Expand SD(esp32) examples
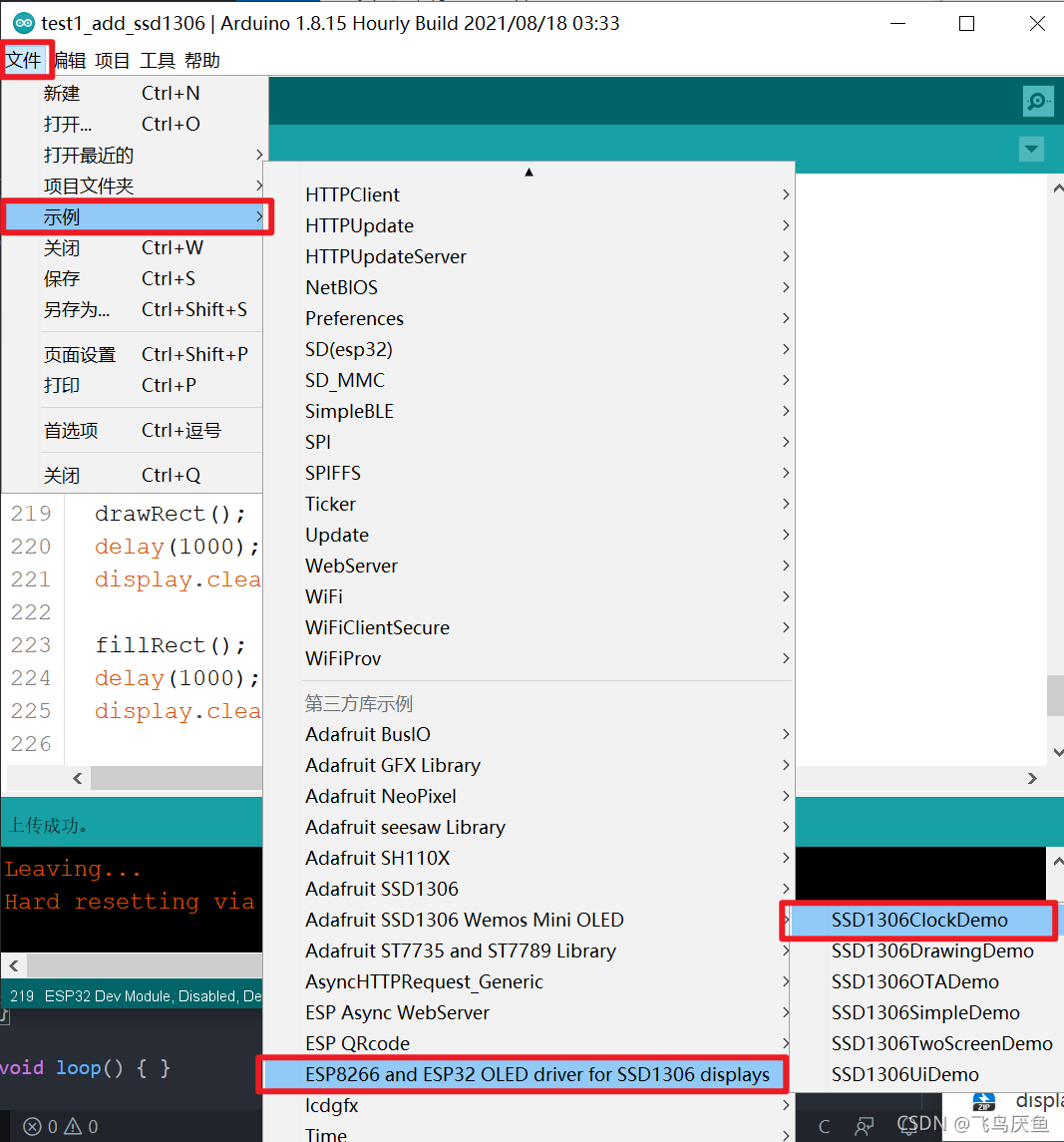 529,350
